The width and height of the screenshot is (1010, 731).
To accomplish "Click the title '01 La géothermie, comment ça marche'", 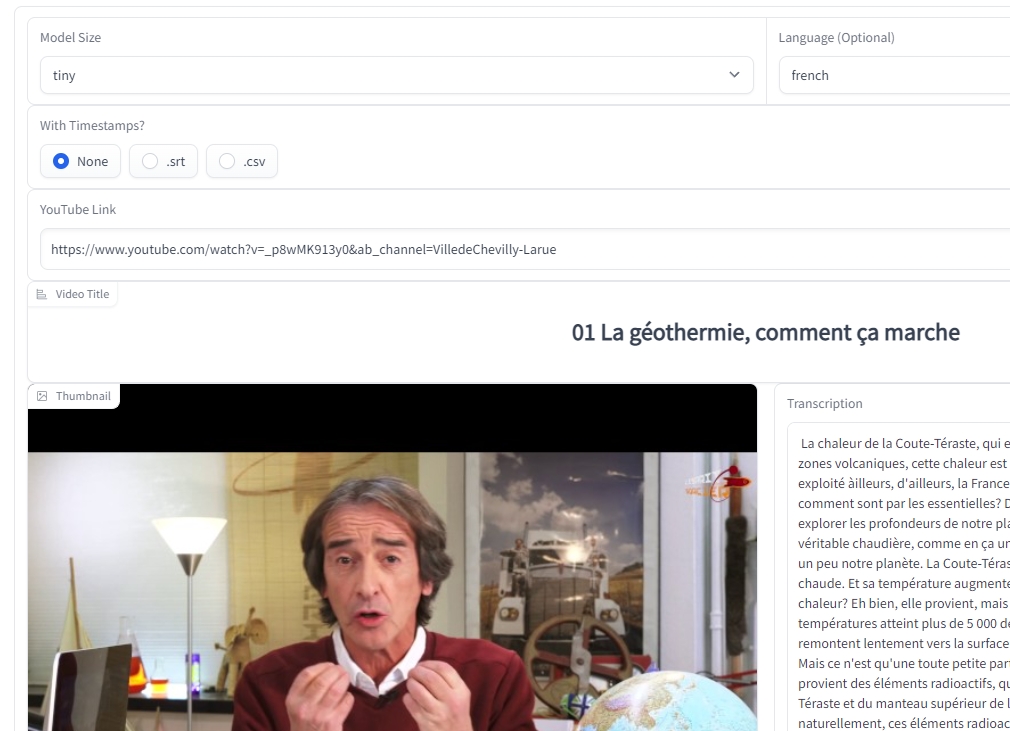I will (765, 332).
